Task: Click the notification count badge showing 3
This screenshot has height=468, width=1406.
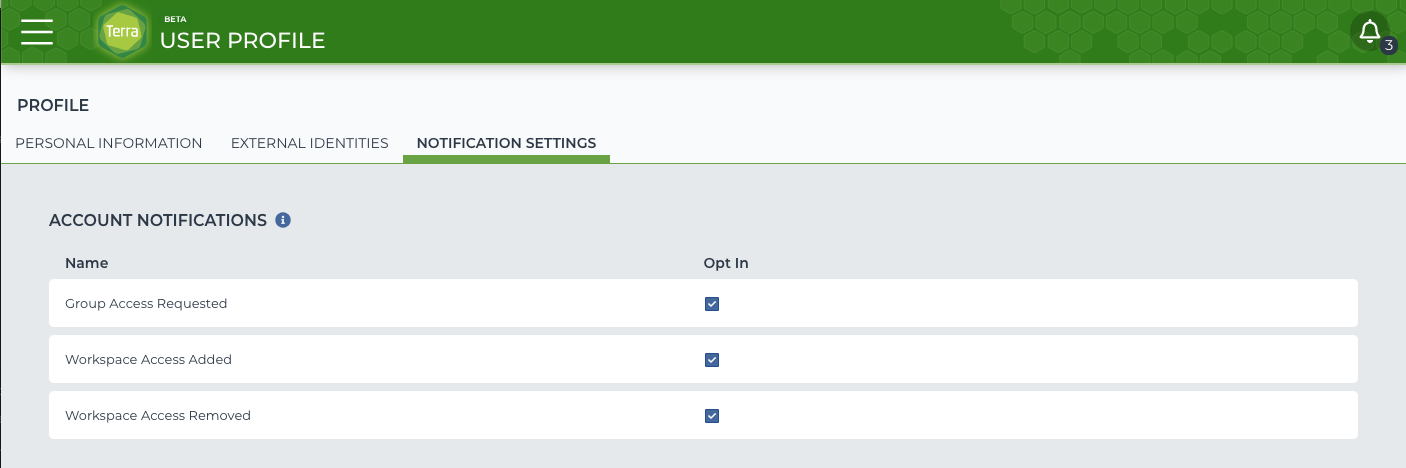Action: click(x=1388, y=45)
